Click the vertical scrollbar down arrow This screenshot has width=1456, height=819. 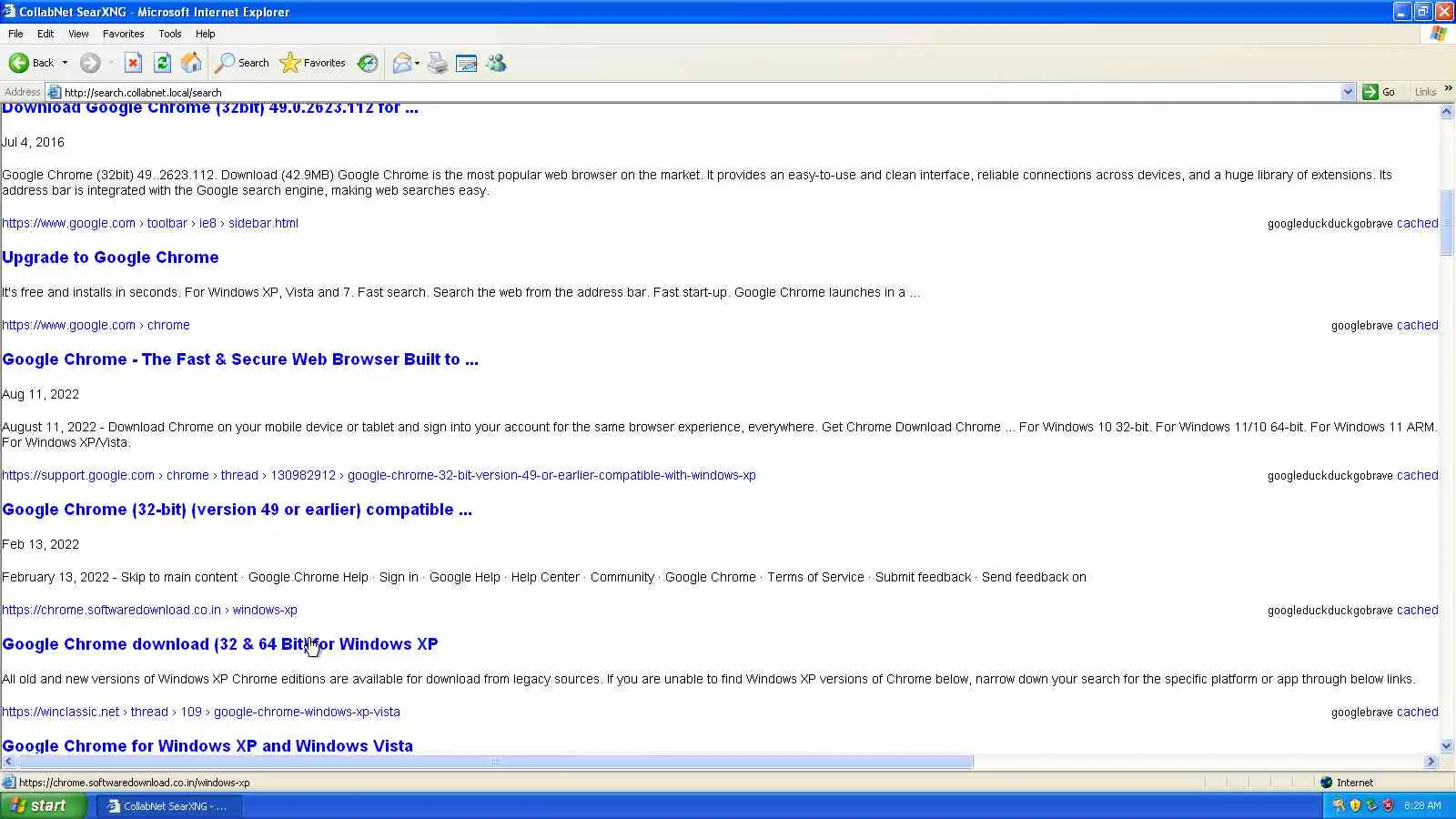(1447, 746)
